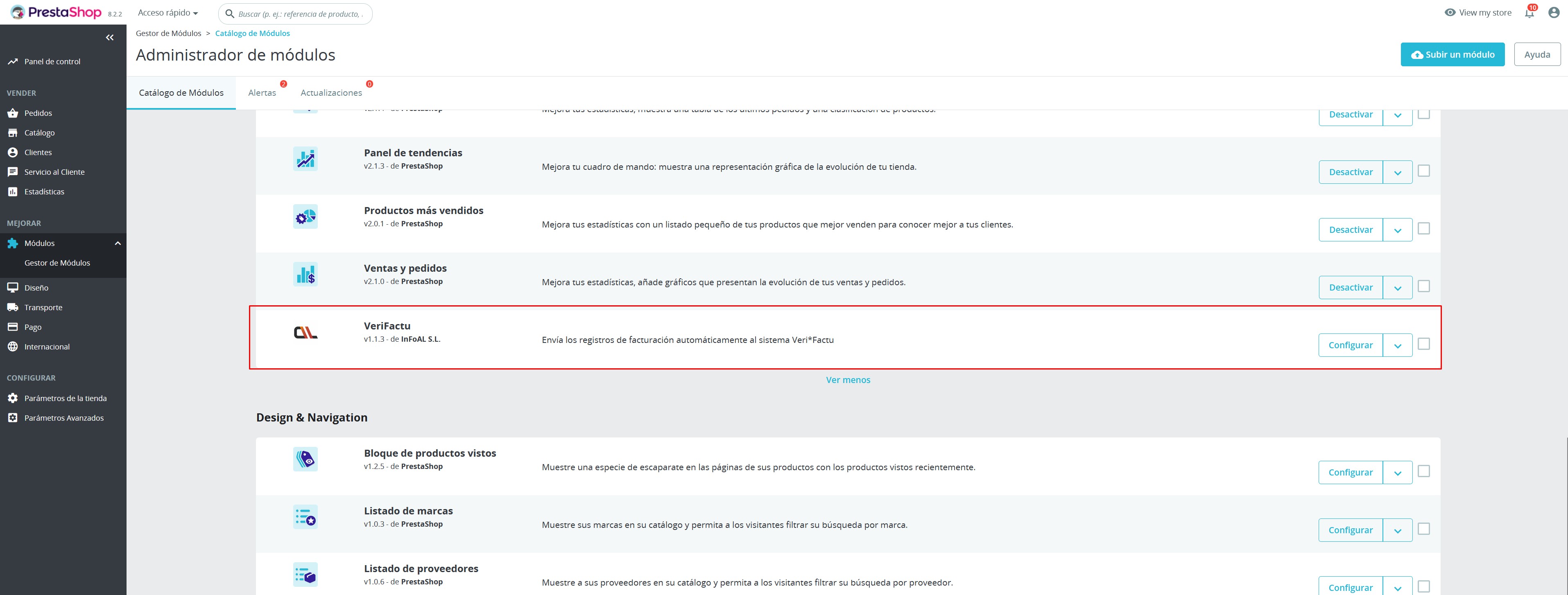Desactivar the Panel de tendencias module
This screenshot has width=1568, height=595.
tap(1350, 172)
